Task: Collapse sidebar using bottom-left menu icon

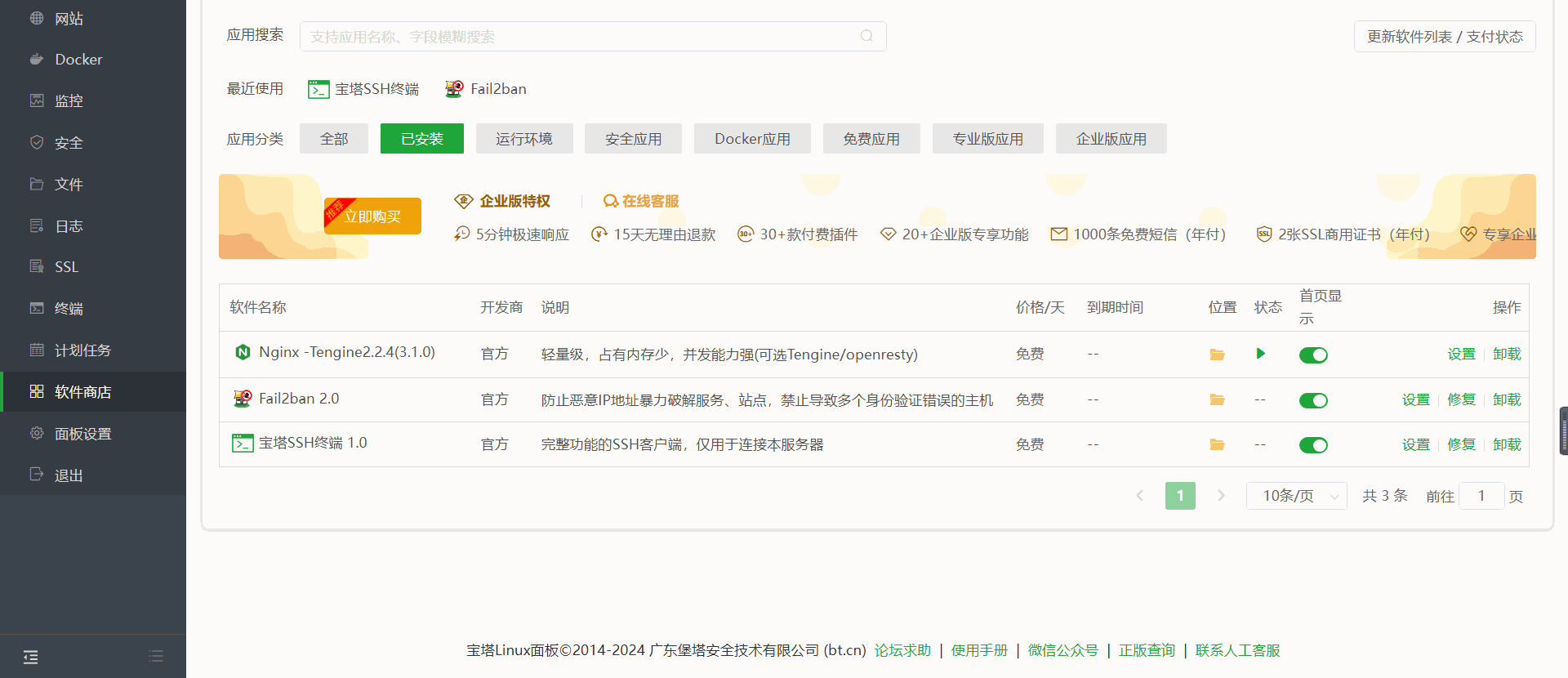Action: tap(31, 657)
